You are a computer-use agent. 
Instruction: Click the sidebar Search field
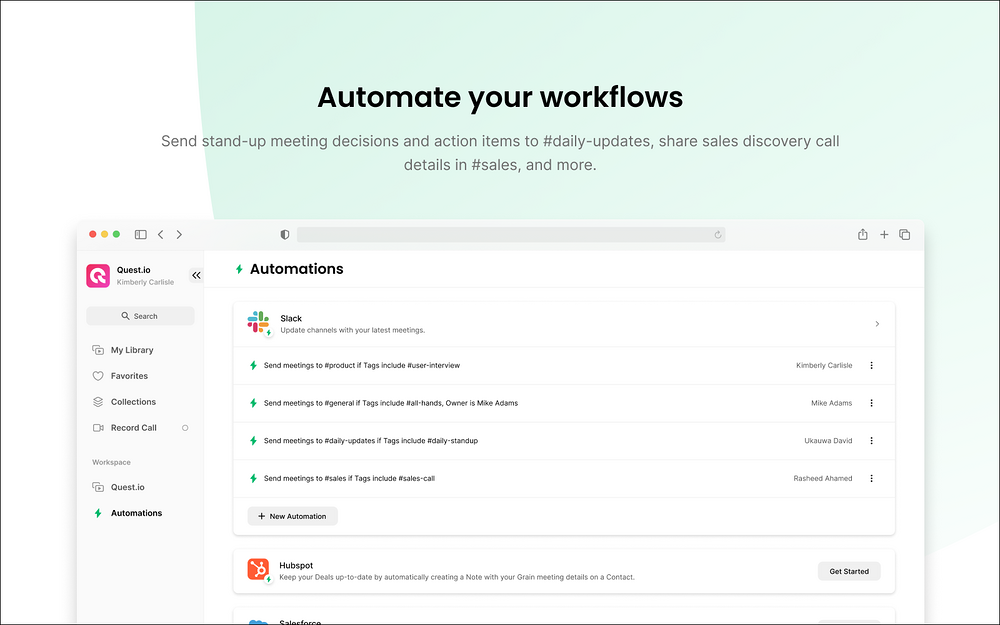pyautogui.click(x=140, y=316)
